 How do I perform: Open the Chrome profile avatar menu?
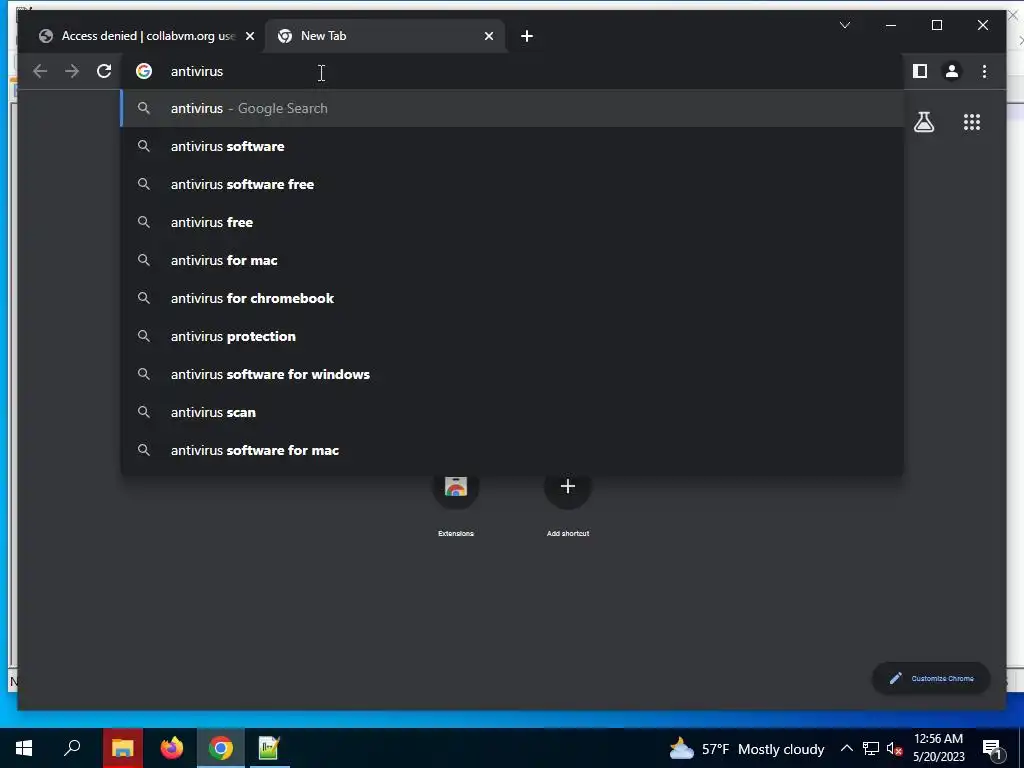pos(952,71)
